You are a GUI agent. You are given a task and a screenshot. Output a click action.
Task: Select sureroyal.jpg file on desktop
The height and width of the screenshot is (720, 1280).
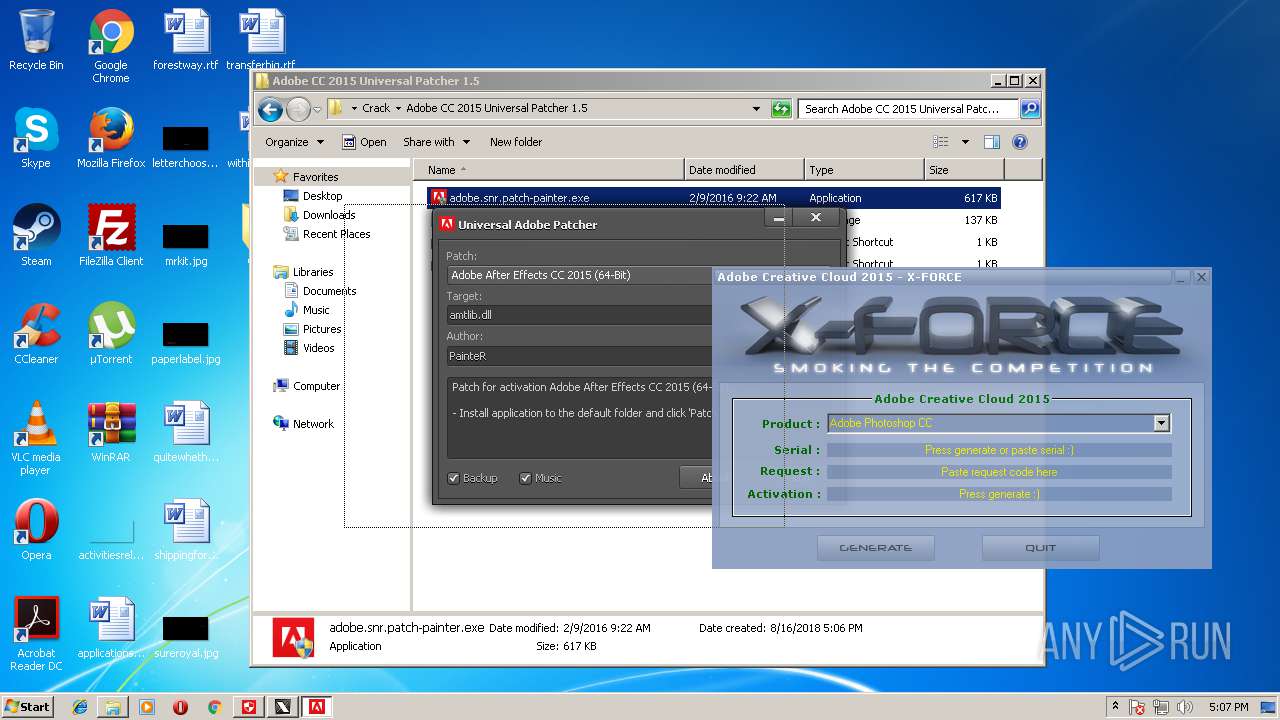click(x=186, y=637)
